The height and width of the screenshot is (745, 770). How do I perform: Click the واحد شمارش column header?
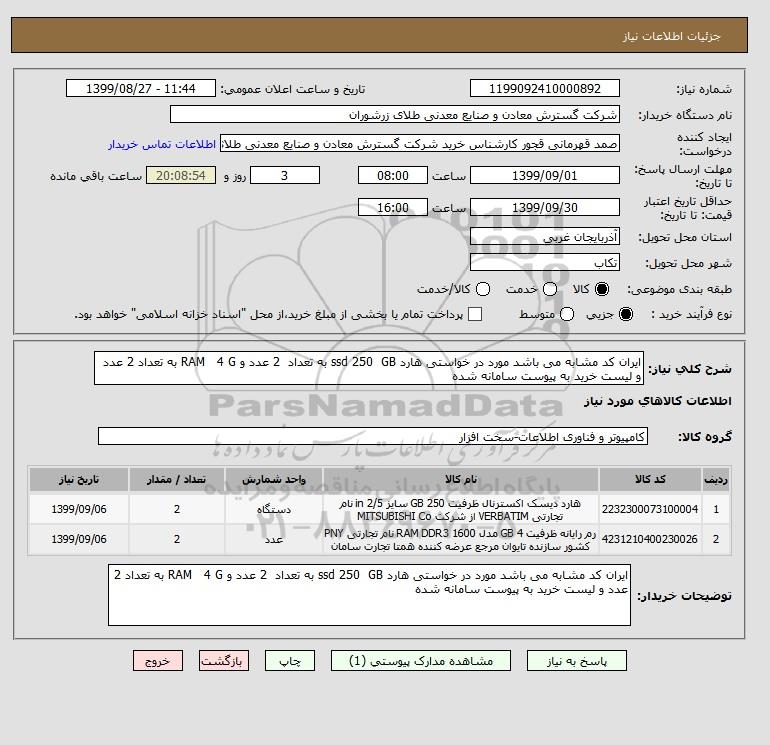click(x=274, y=479)
